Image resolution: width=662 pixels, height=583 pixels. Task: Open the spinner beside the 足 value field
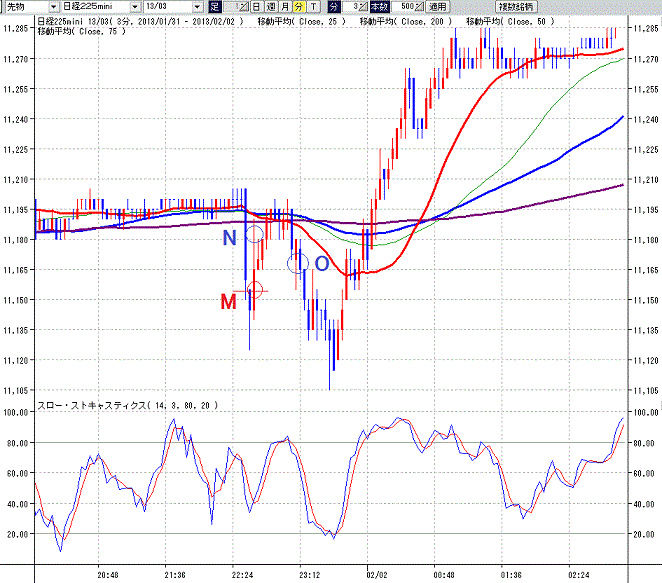[244, 7]
